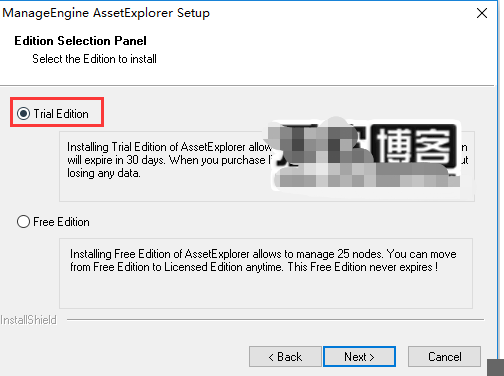Click the Free Edition description box
This screenshot has width=504, height=376.
pyautogui.click(x=266, y=273)
